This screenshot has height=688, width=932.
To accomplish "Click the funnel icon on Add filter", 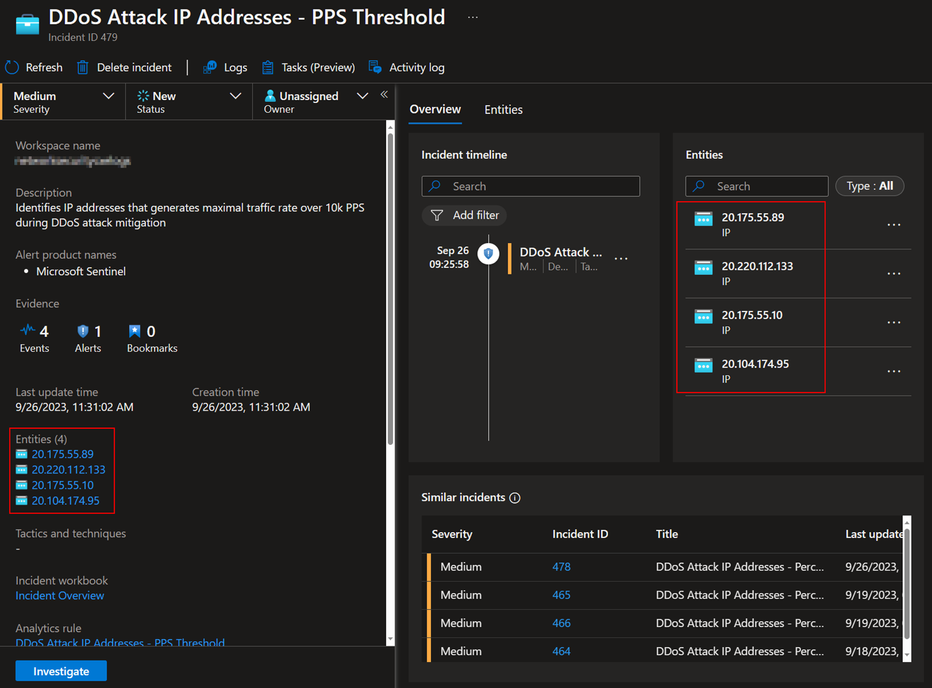I will (437, 215).
